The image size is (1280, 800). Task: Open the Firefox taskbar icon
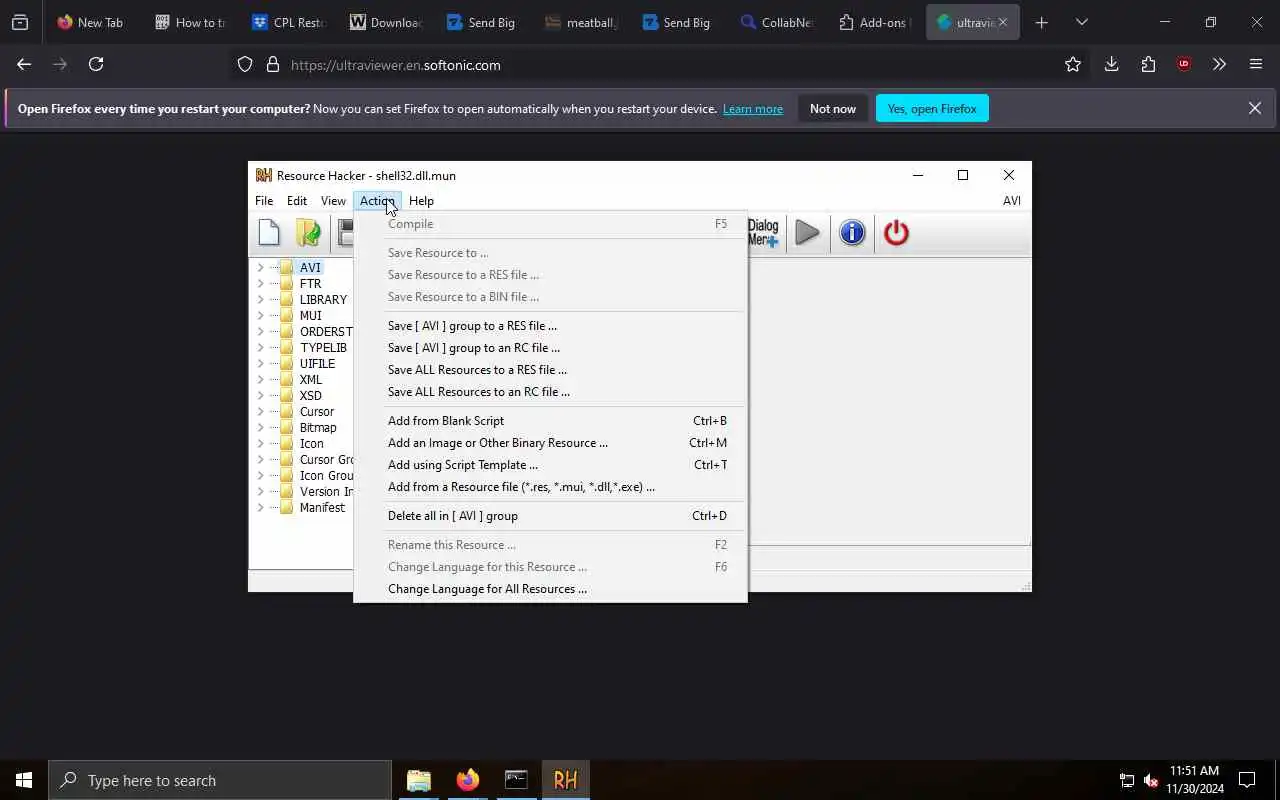click(x=467, y=780)
